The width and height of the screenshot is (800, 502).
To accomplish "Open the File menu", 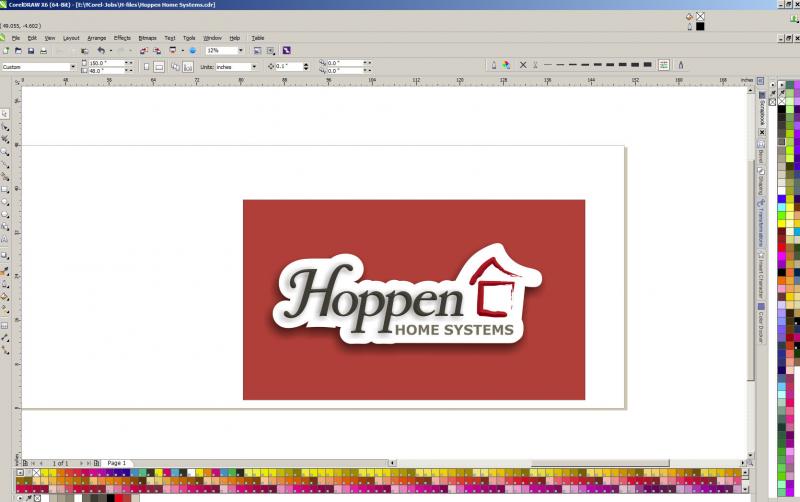I will (x=16, y=38).
